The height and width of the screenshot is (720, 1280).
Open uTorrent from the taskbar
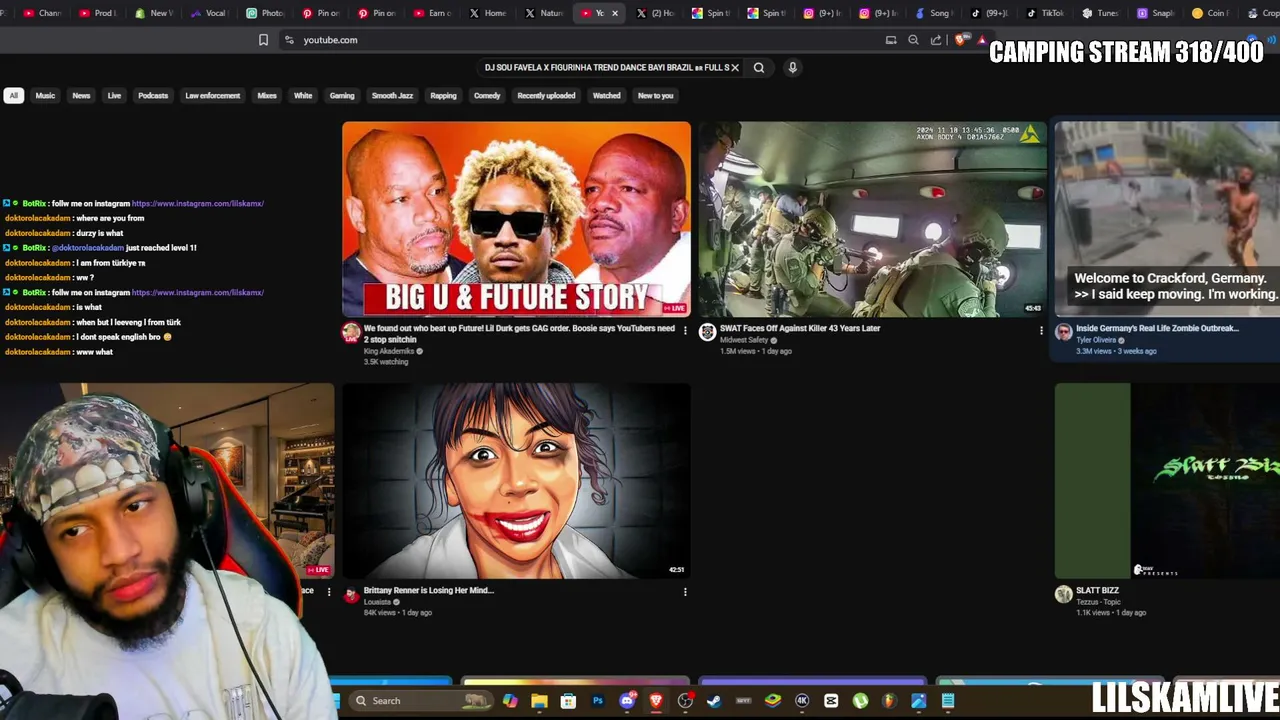[x=860, y=701]
